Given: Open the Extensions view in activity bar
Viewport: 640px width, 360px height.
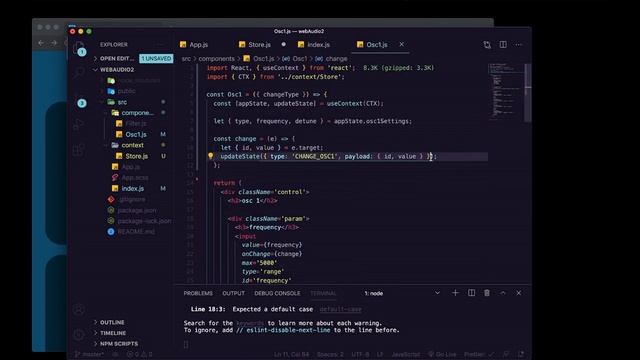Looking at the screenshot, I should click(79, 150).
